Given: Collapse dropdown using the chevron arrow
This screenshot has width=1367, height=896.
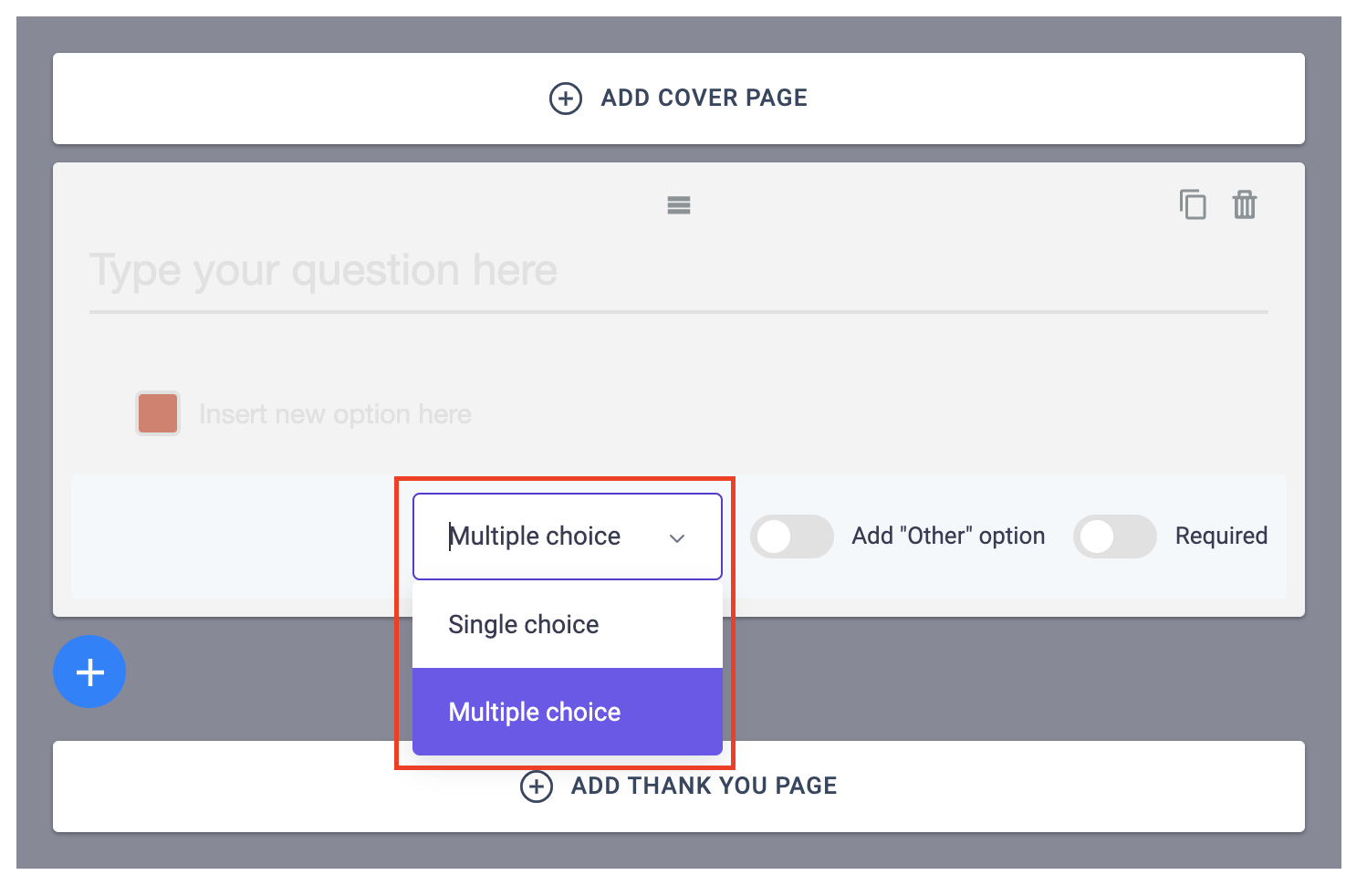Looking at the screenshot, I should (677, 538).
